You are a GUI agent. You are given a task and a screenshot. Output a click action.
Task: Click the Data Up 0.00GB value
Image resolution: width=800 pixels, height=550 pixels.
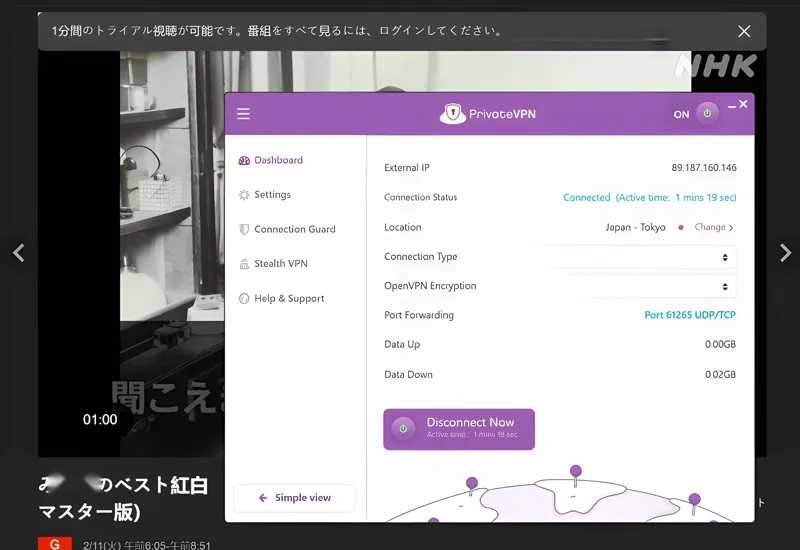tap(720, 344)
